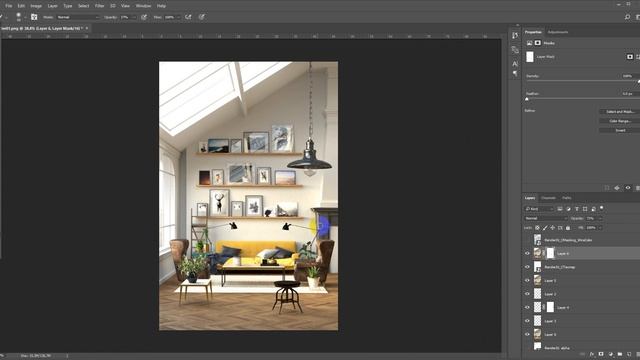The width and height of the screenshot is (640, 360).
Task: Click the add layer mask icon at Layers bottom
Action: point(601,354)
